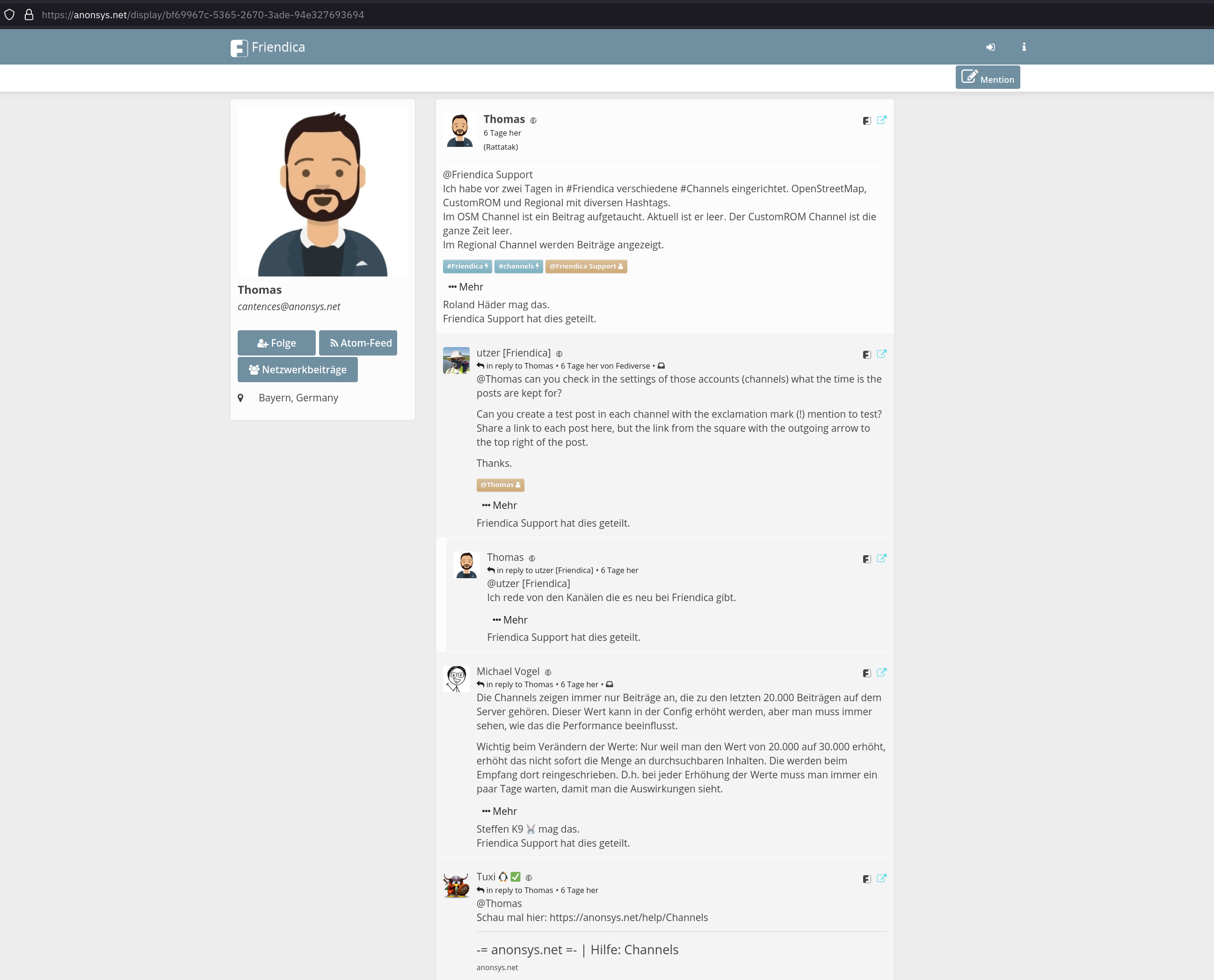Click the Friendica logo icon
1214x980 pixels.
(239, 48)
